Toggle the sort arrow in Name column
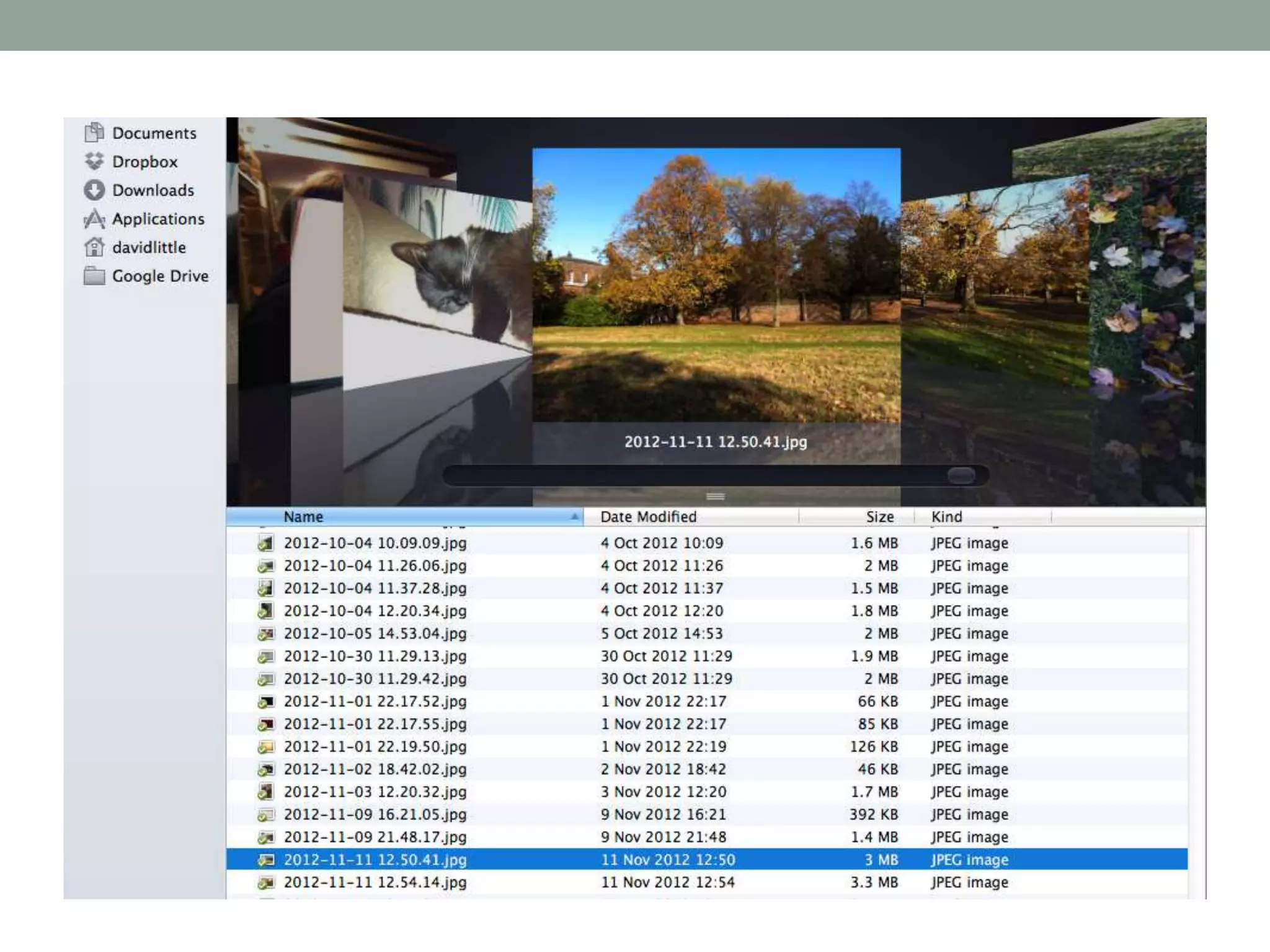This screenshot has width=1270, height=952. pyautogui.click(x=574, y=516)
